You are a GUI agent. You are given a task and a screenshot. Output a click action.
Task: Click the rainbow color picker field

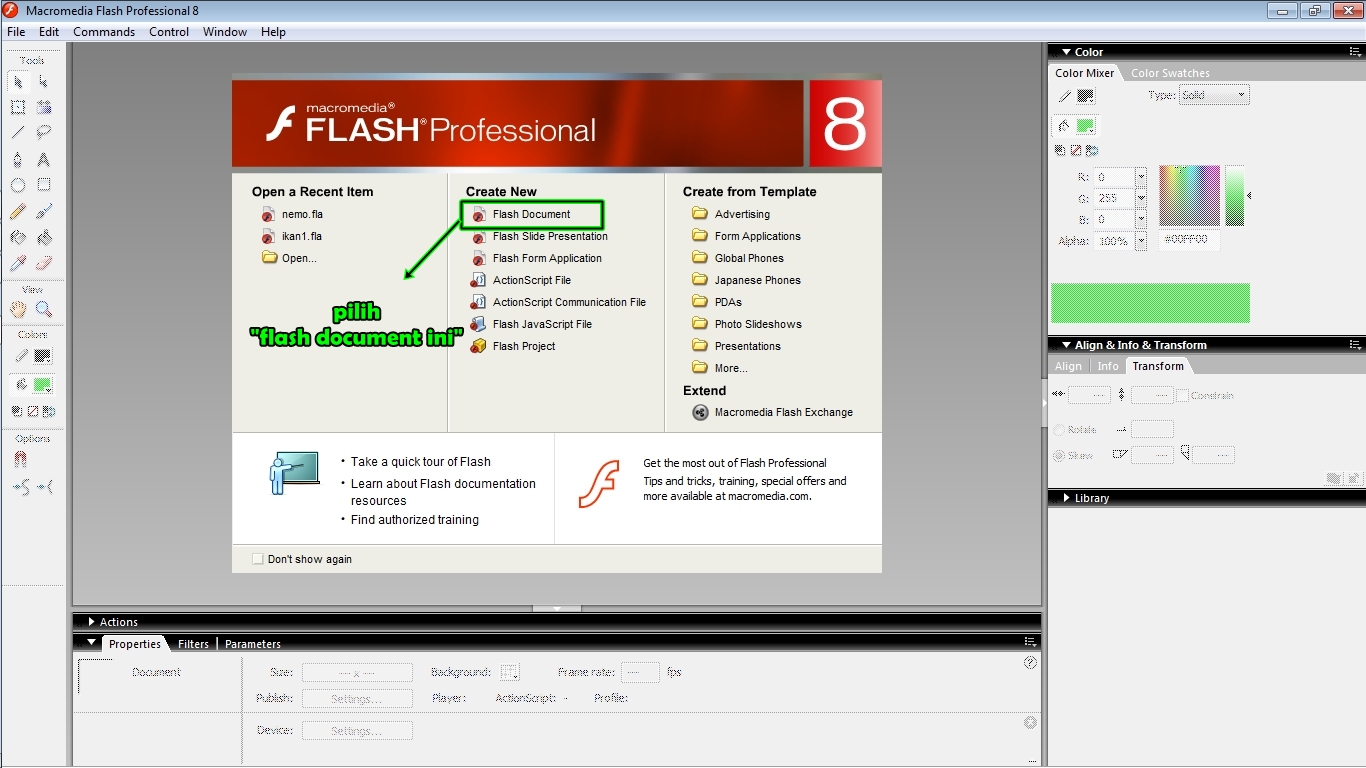(x=1189, y=195)
